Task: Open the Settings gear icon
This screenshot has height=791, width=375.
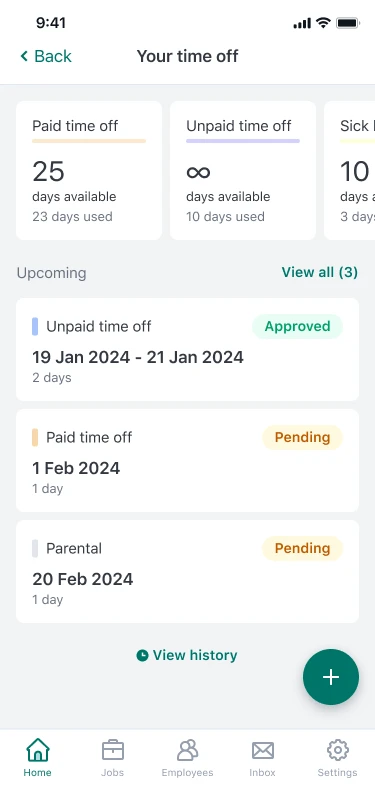Action: point(338,750)
